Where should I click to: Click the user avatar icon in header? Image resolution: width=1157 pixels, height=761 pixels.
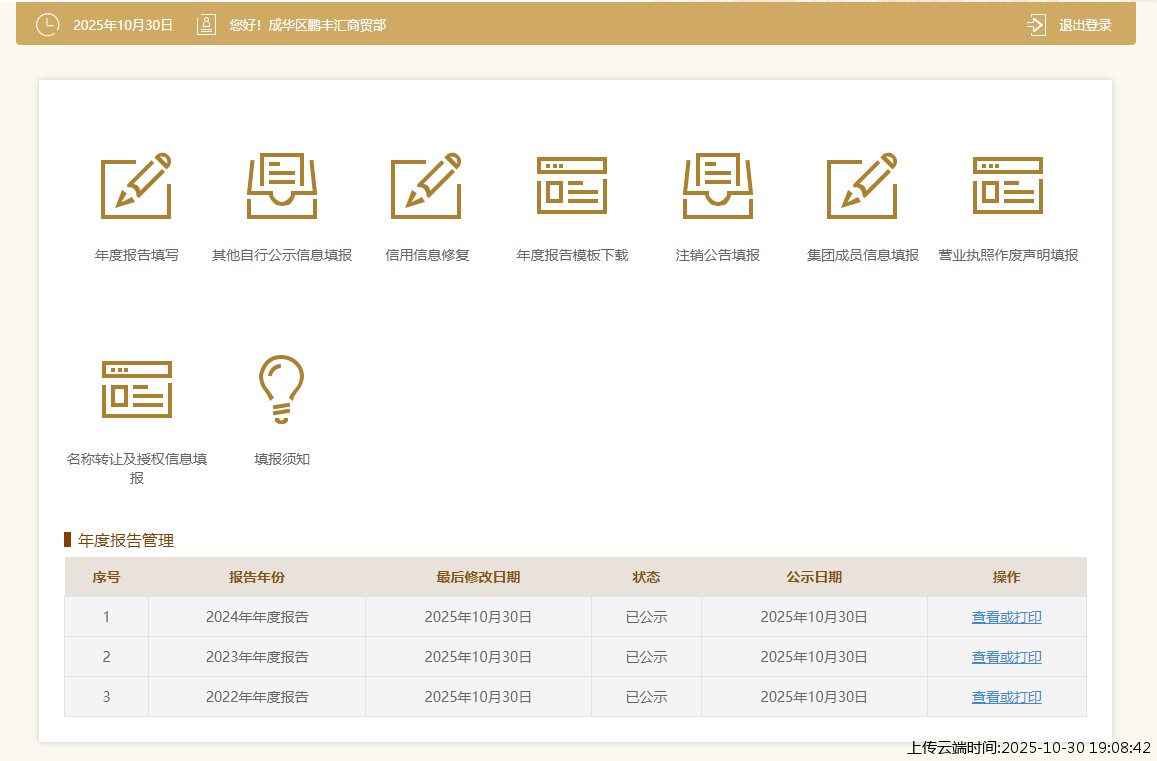[206, 25]
